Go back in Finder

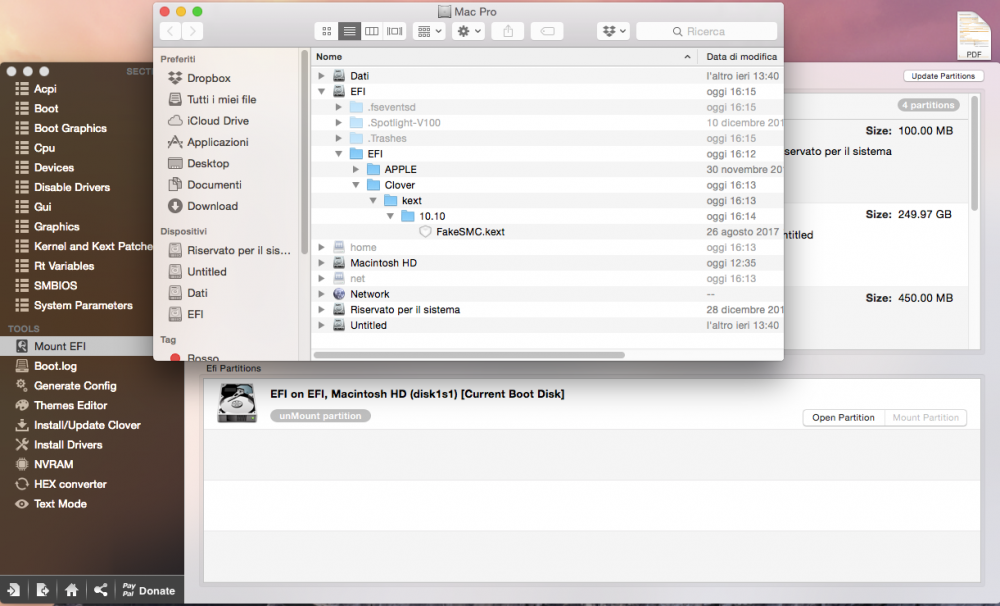tap(170, 31)
